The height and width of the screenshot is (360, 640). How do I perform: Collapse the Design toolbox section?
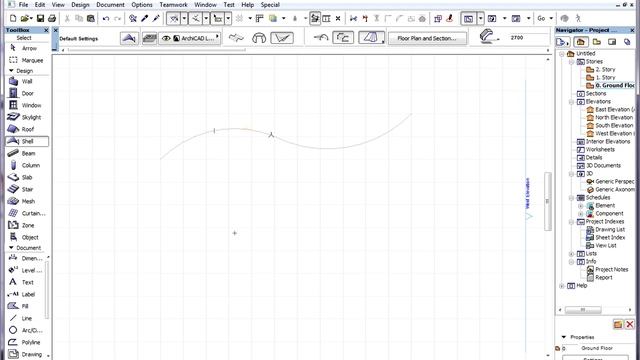click(x=11, y=71)
